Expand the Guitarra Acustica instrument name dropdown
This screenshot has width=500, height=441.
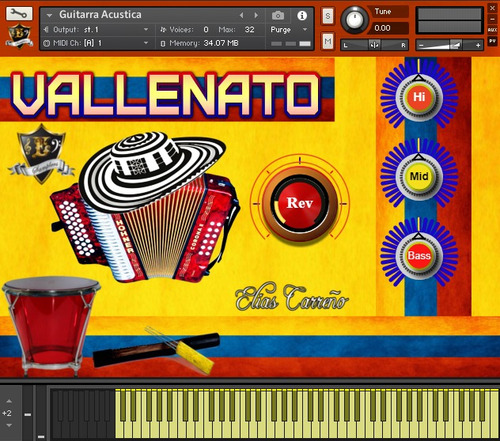[50, 15]
